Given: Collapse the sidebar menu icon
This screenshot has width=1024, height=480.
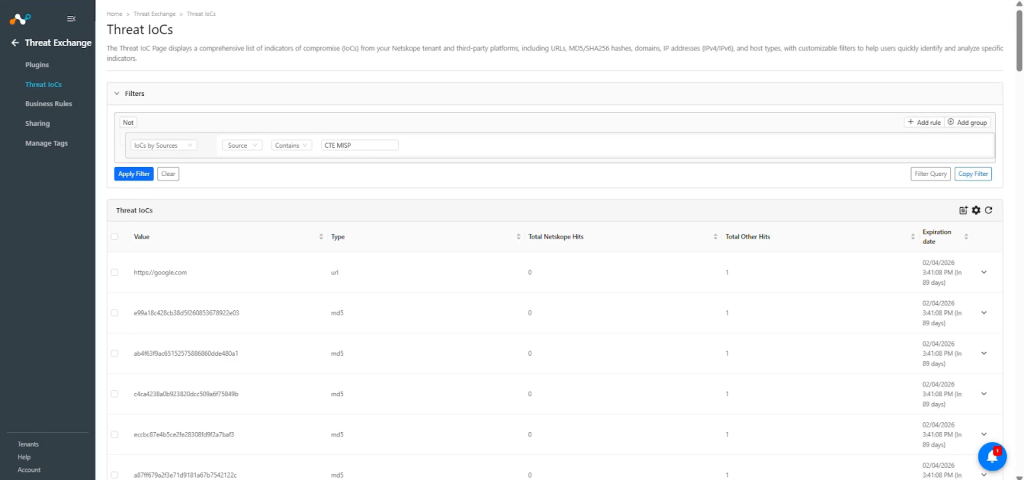Looking at the screenshot, I should point(71,19).
